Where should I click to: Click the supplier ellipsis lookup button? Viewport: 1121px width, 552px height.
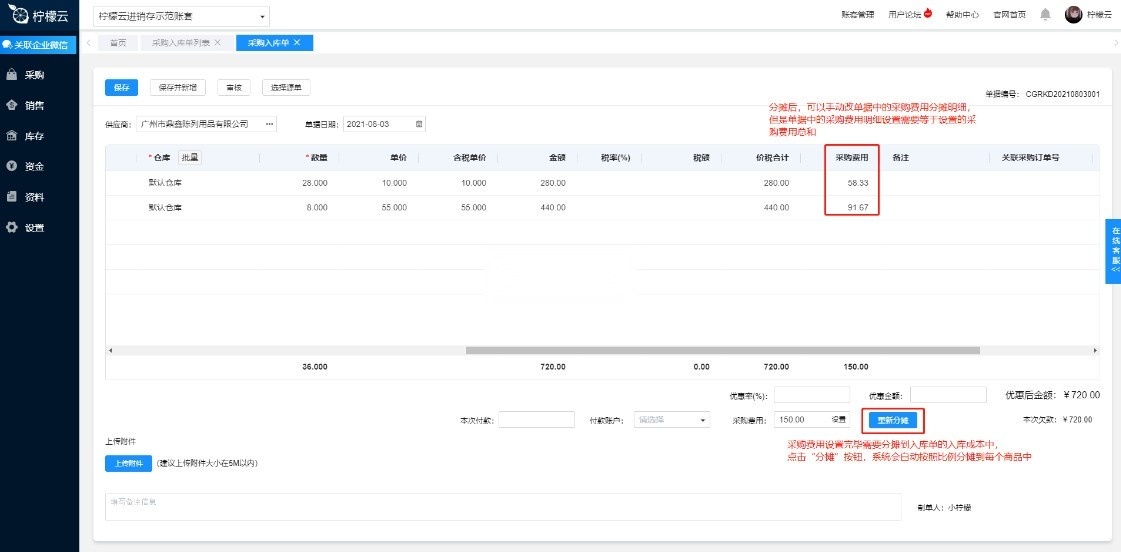(269, 124)
